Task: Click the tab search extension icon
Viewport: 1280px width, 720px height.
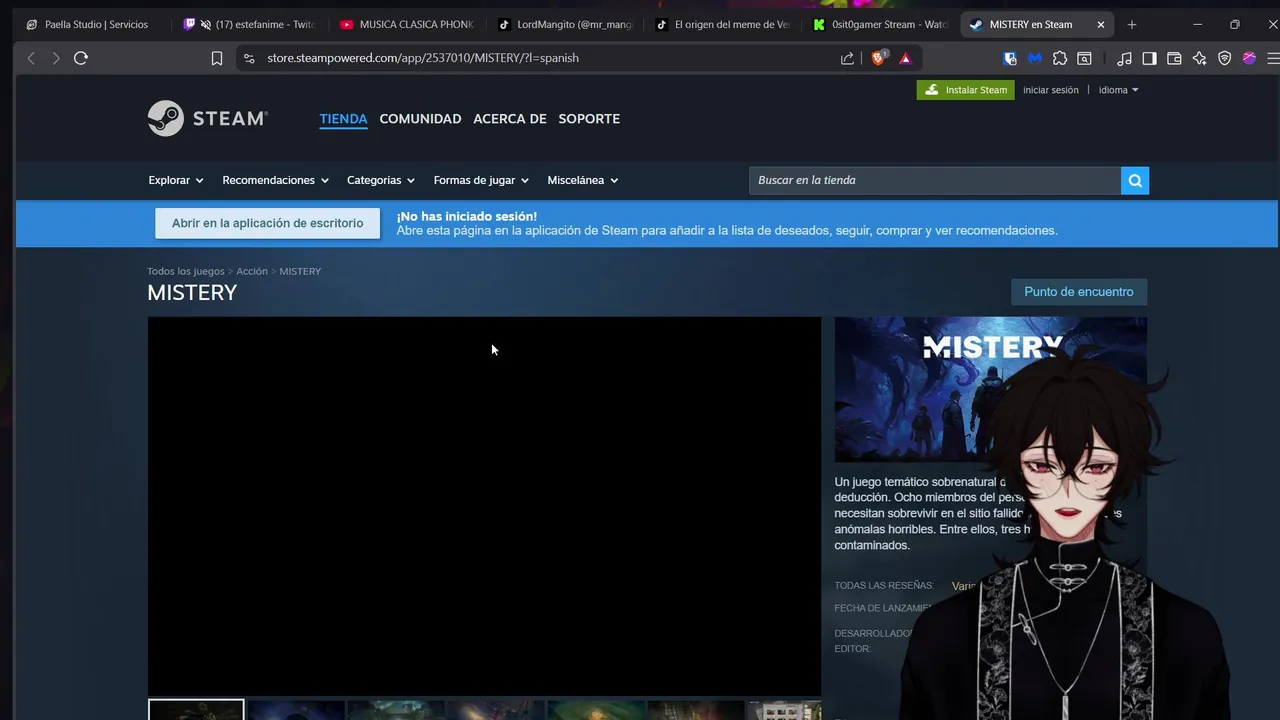Action: click(x=1084, y=58)
